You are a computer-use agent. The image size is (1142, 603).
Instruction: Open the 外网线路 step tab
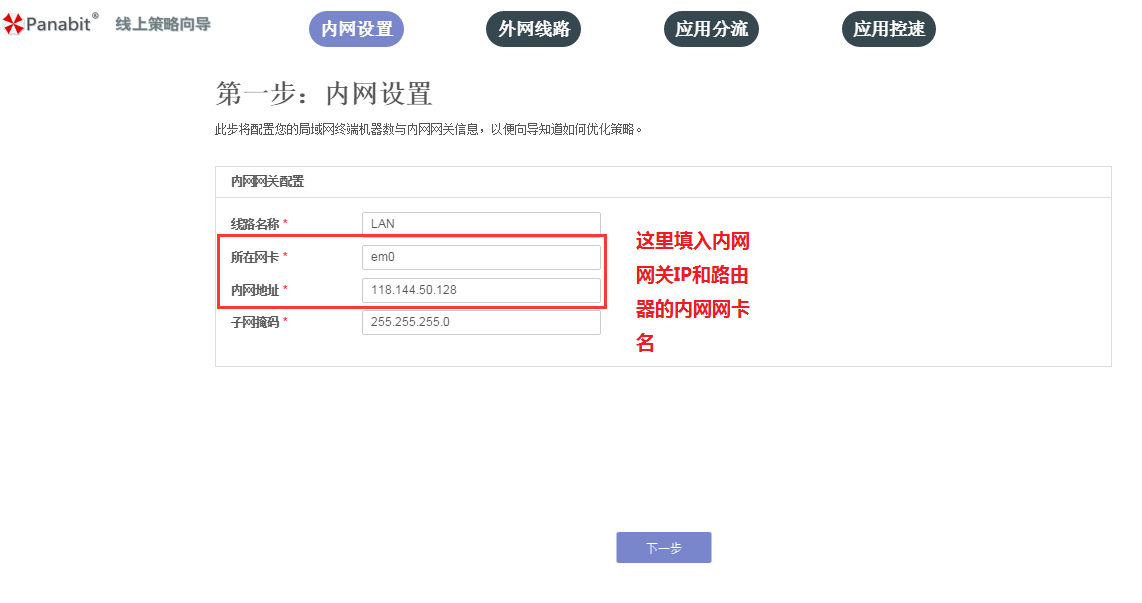pyautogui.click(x=533, y=29)
